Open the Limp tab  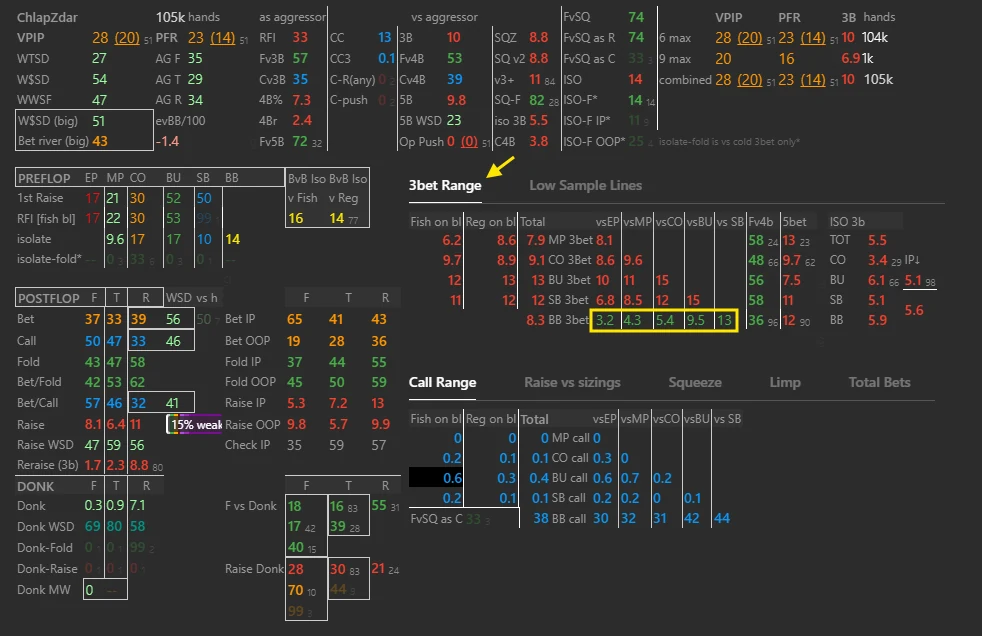coord(784,382)
